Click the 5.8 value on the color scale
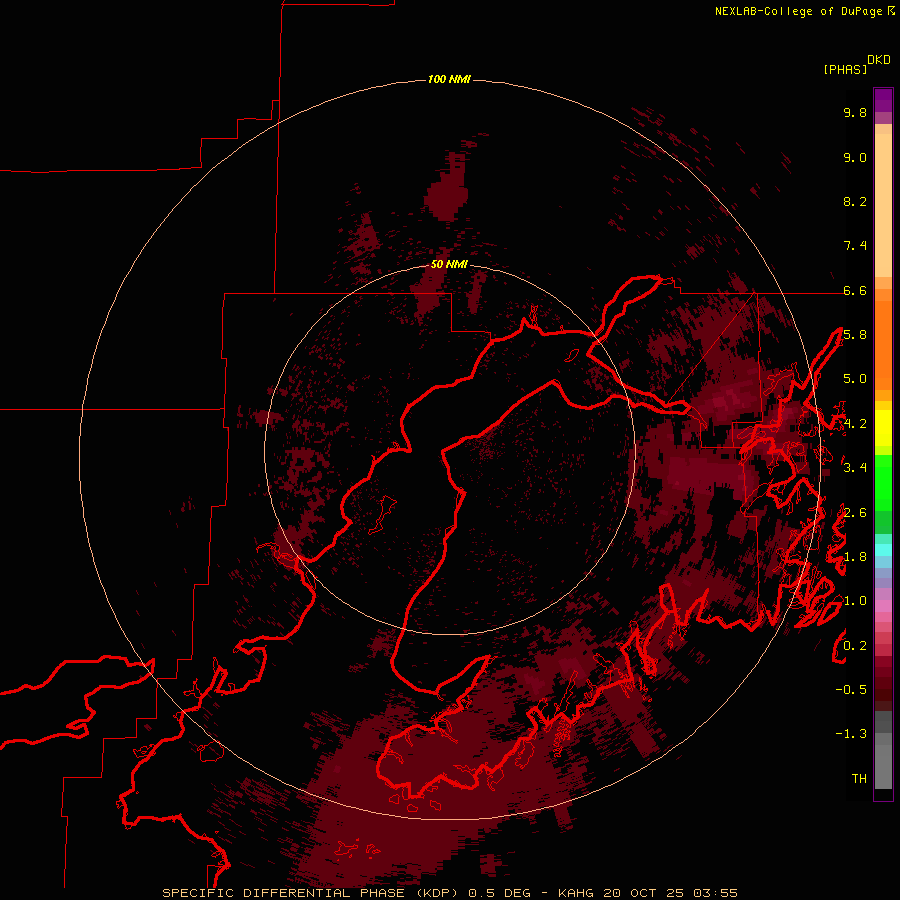This screenshot has width=900, height=900. click(x=855, y=335)
